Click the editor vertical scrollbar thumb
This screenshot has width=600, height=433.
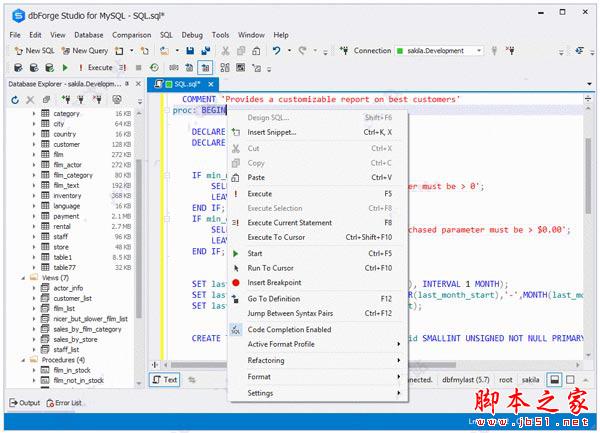[588, 175]
